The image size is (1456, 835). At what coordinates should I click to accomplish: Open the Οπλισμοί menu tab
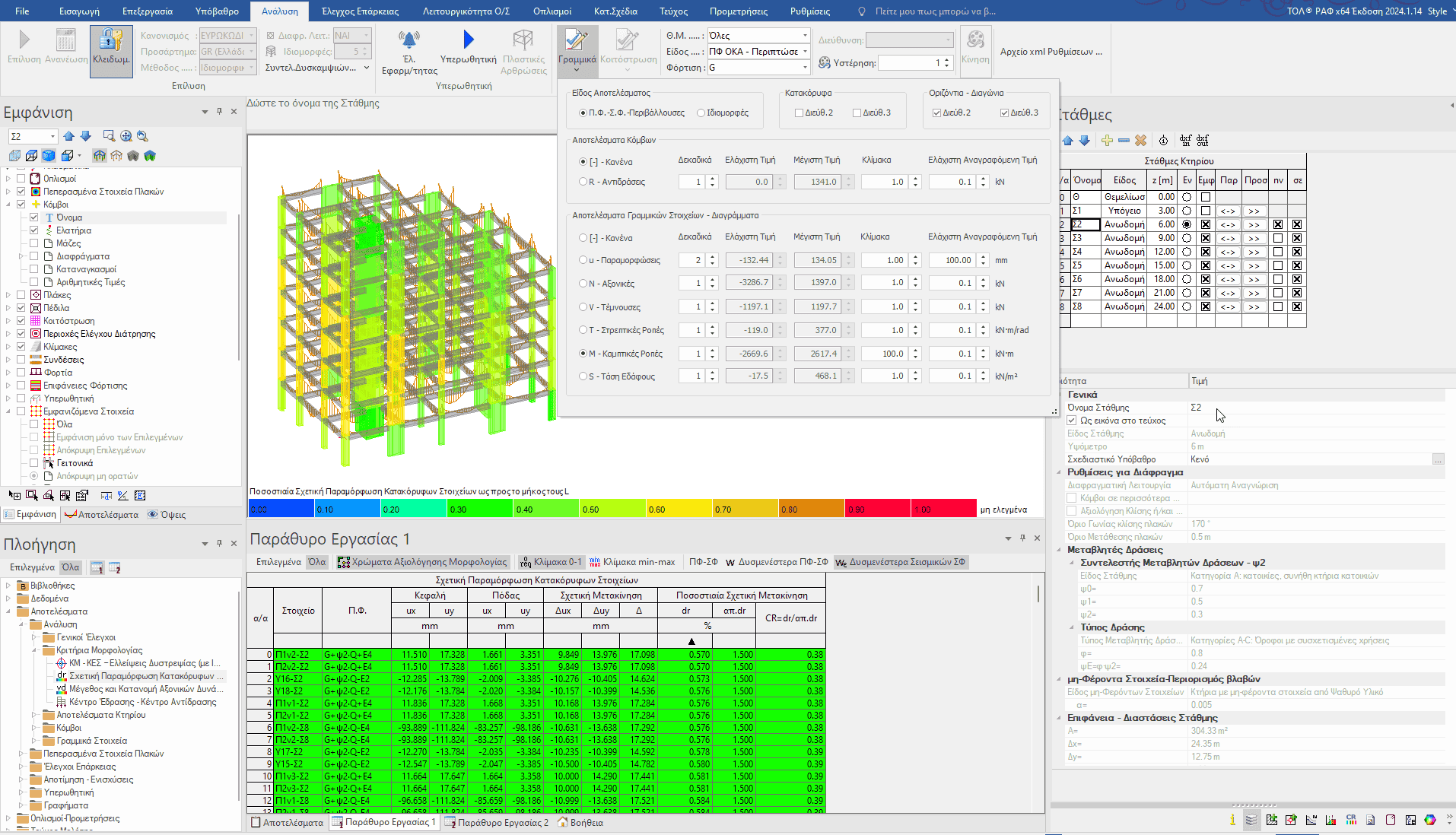pyautogui.click(x=552, y=11)
